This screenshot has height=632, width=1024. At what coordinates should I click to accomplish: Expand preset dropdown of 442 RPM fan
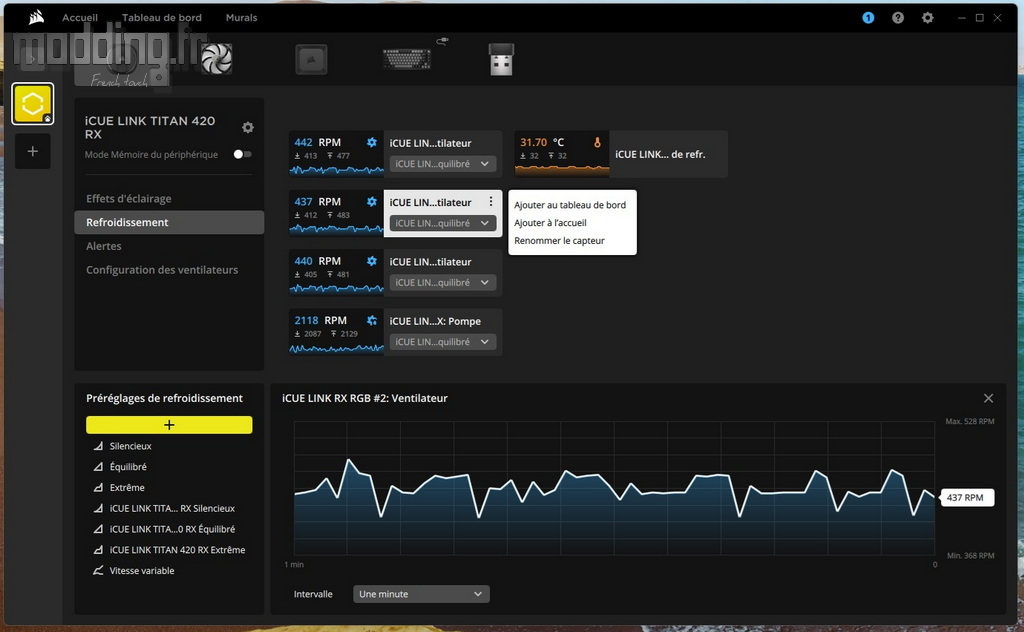(x=443, y=164)
